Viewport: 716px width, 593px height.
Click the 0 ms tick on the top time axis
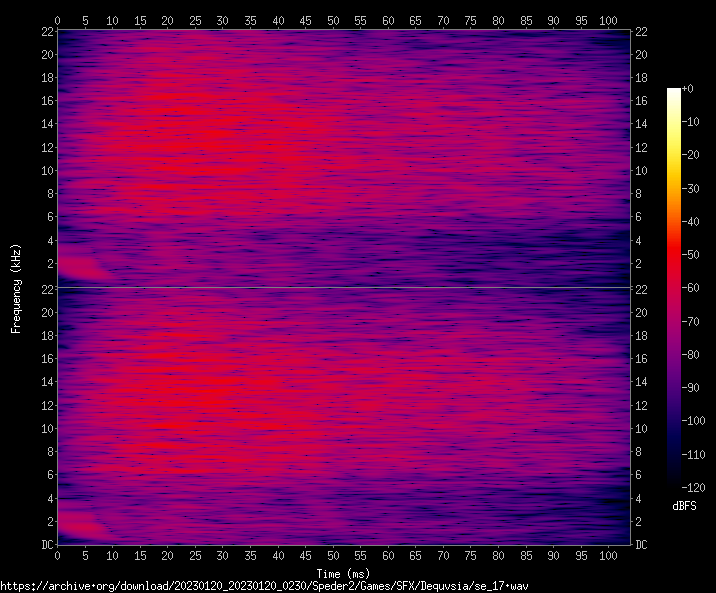[57, 20]
